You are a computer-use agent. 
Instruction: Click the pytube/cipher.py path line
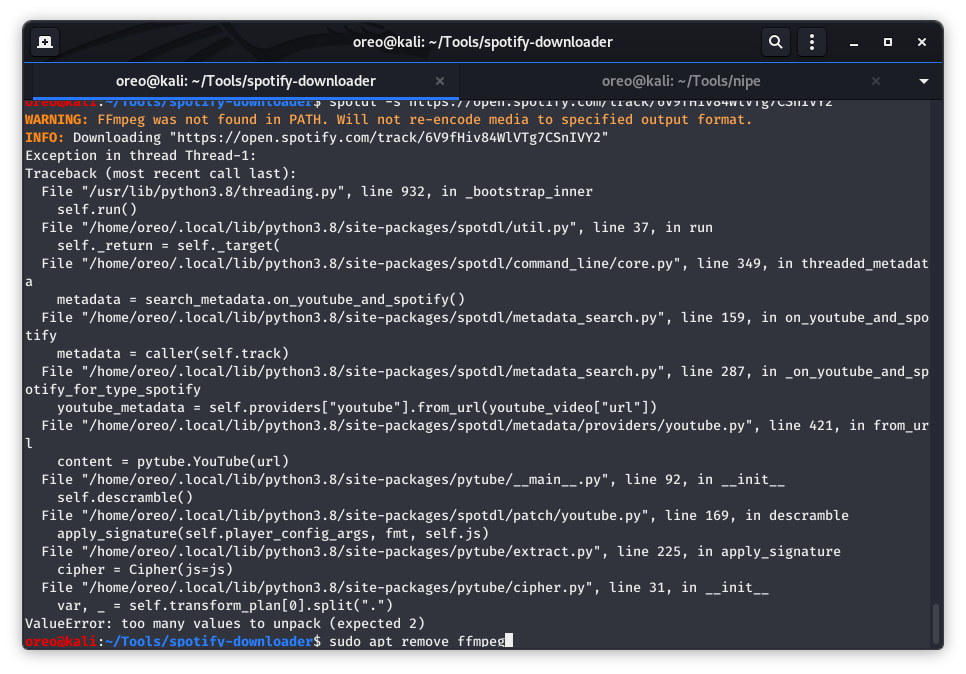point(405,588)
